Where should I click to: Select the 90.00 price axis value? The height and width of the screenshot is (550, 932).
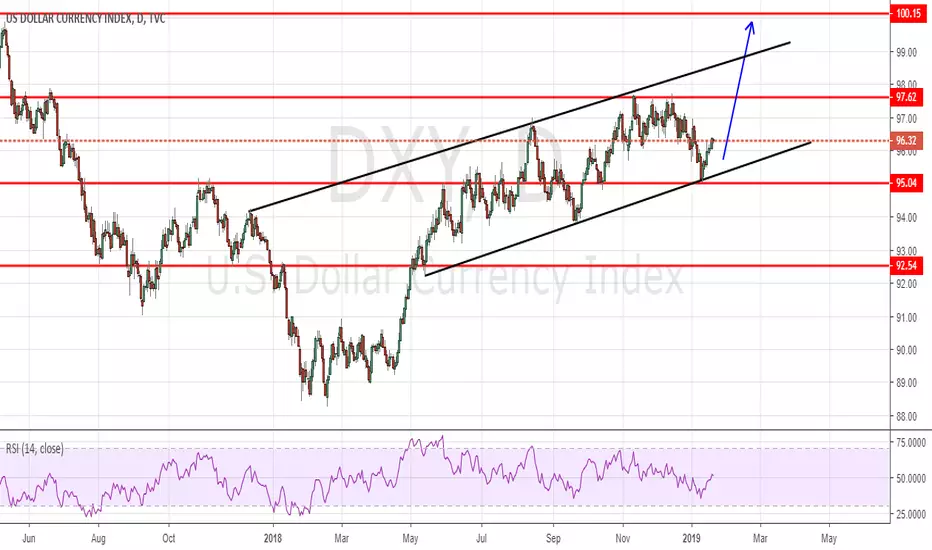[x=906, y=350]
